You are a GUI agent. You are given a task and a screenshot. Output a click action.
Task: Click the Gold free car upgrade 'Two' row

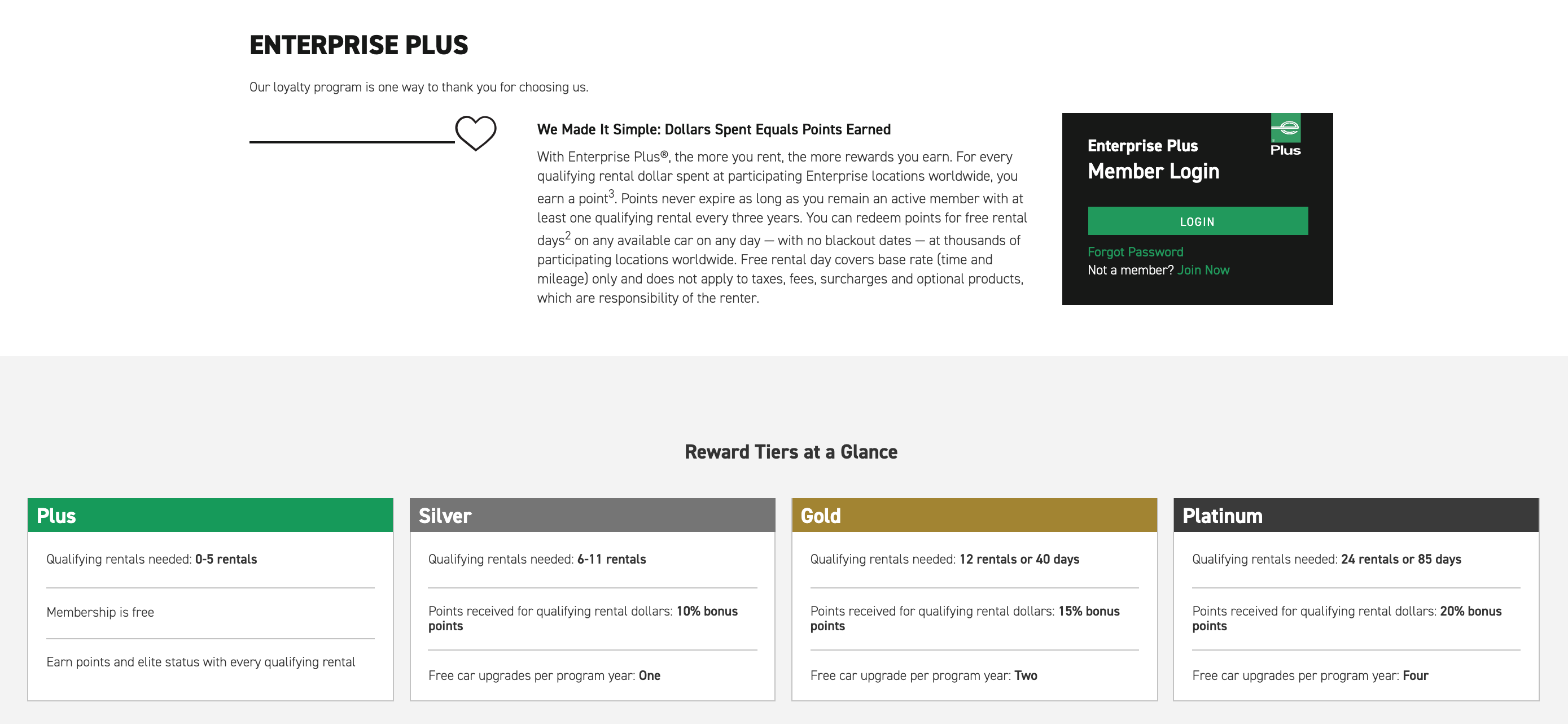coord(974,675)
